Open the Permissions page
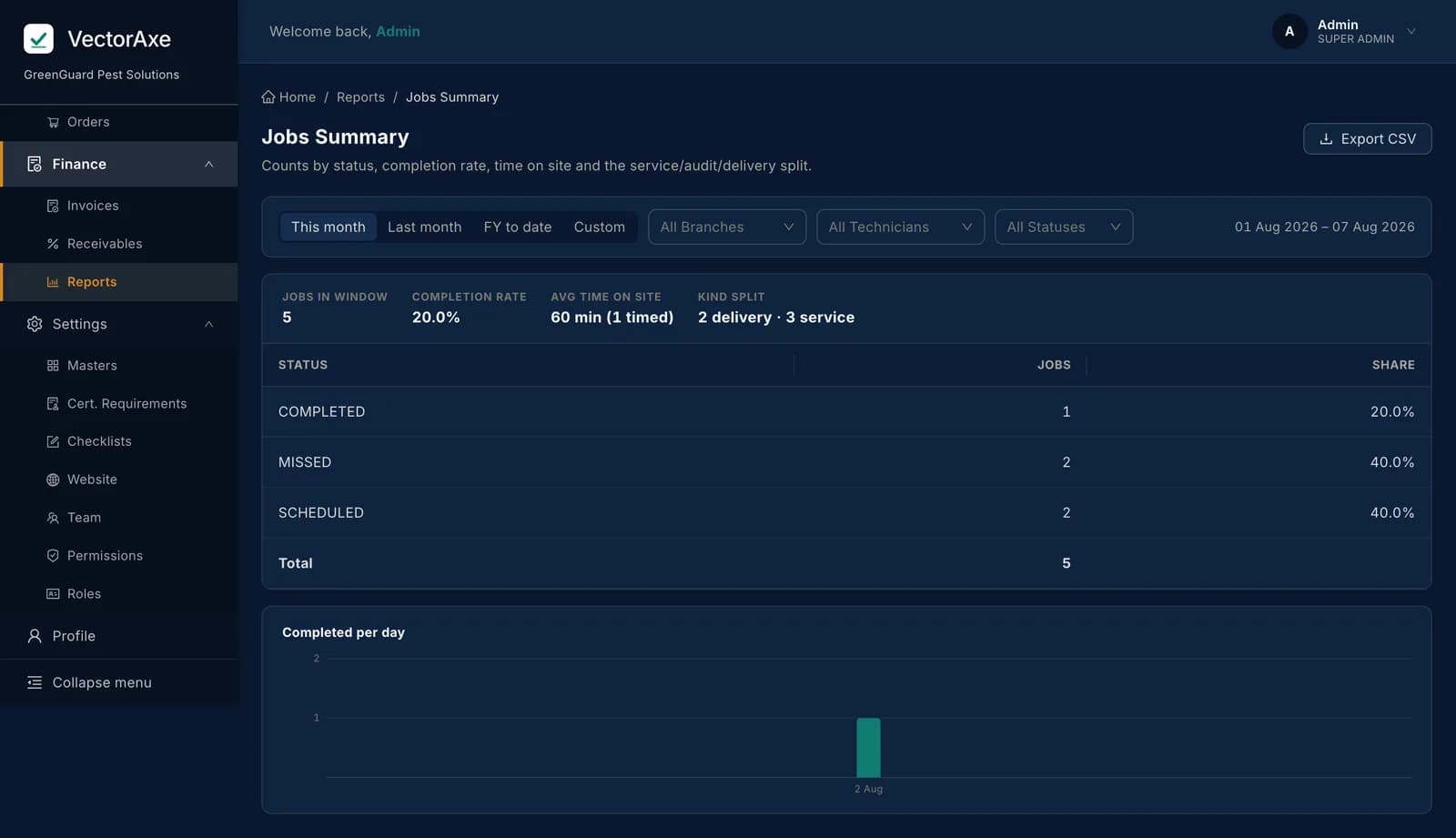 119,556
